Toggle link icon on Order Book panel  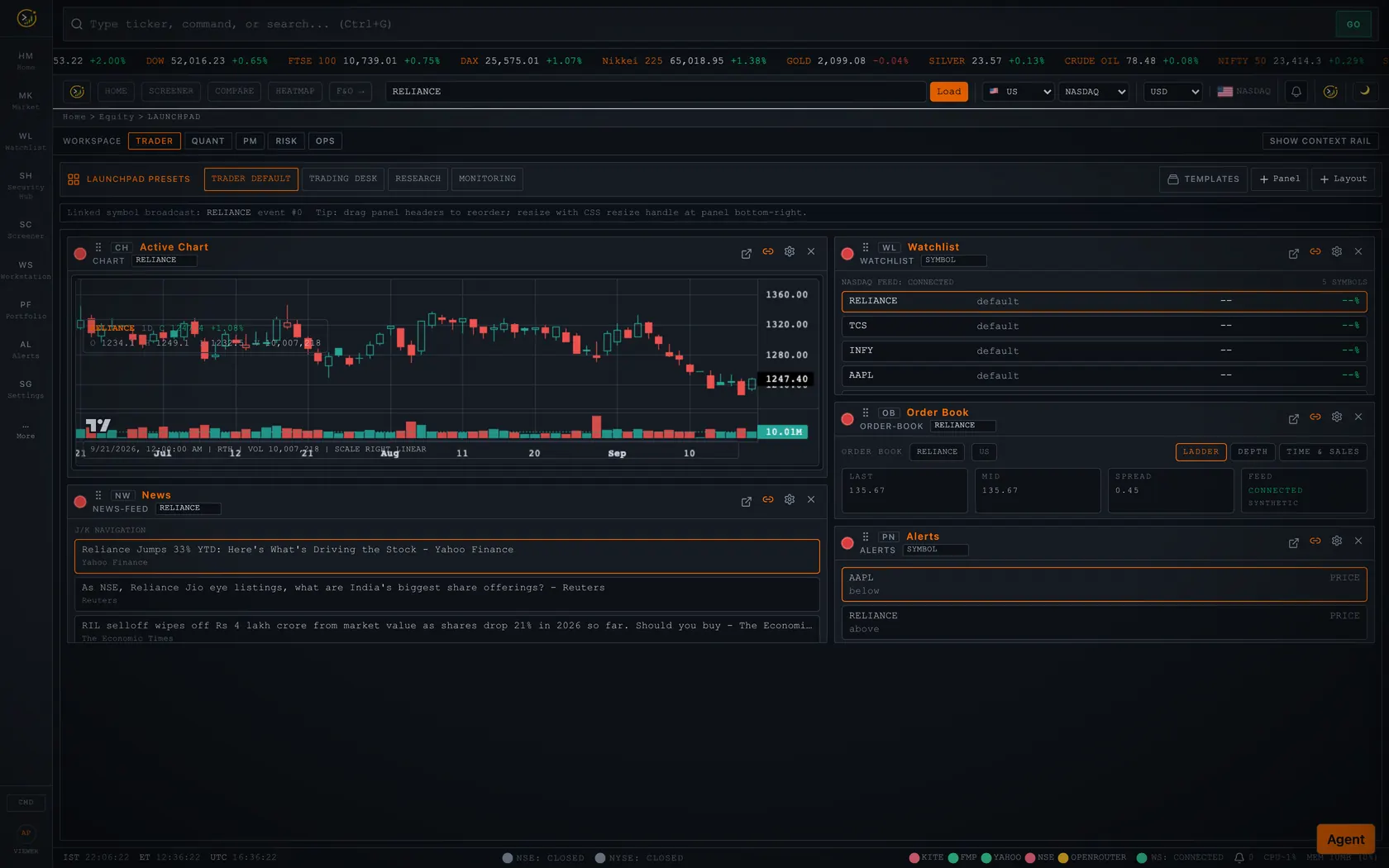click(x=1315, y=417)
